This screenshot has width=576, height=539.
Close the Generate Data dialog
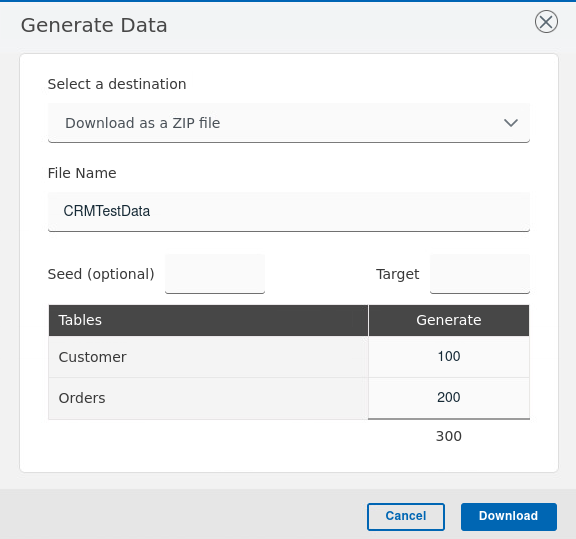tap(546, 22)
